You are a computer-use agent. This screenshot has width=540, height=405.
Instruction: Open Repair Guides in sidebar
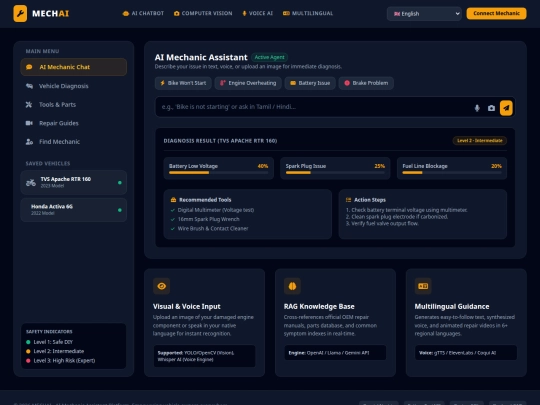pos(74,123)
